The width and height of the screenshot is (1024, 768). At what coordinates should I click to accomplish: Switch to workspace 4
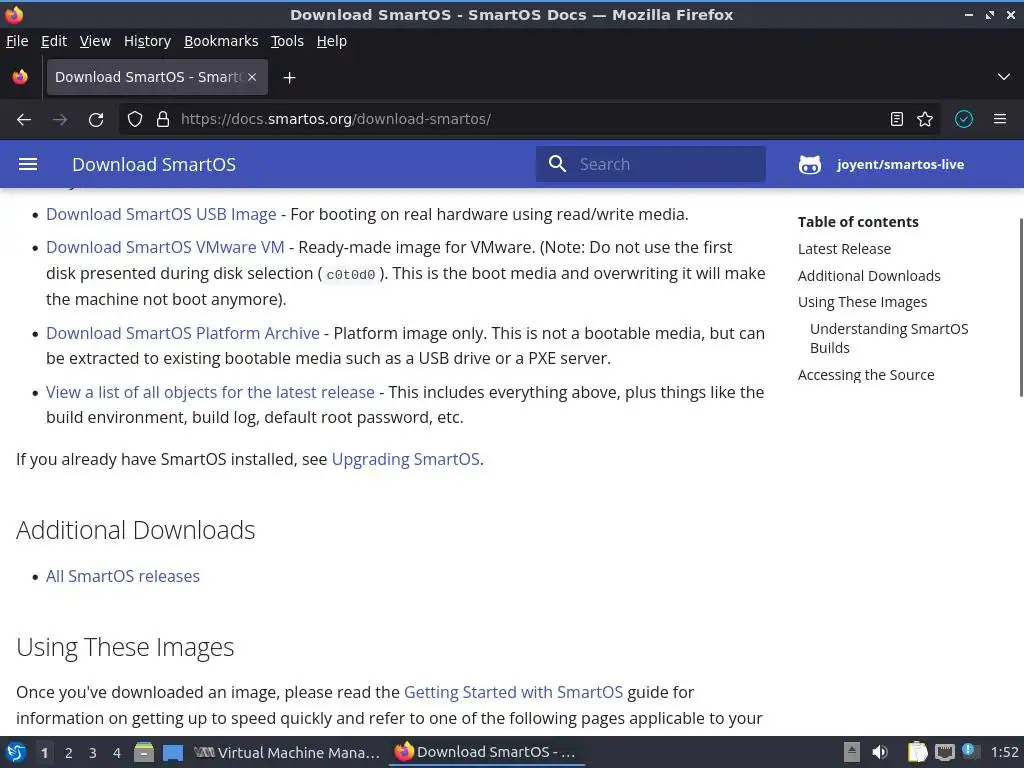(117, 753)
